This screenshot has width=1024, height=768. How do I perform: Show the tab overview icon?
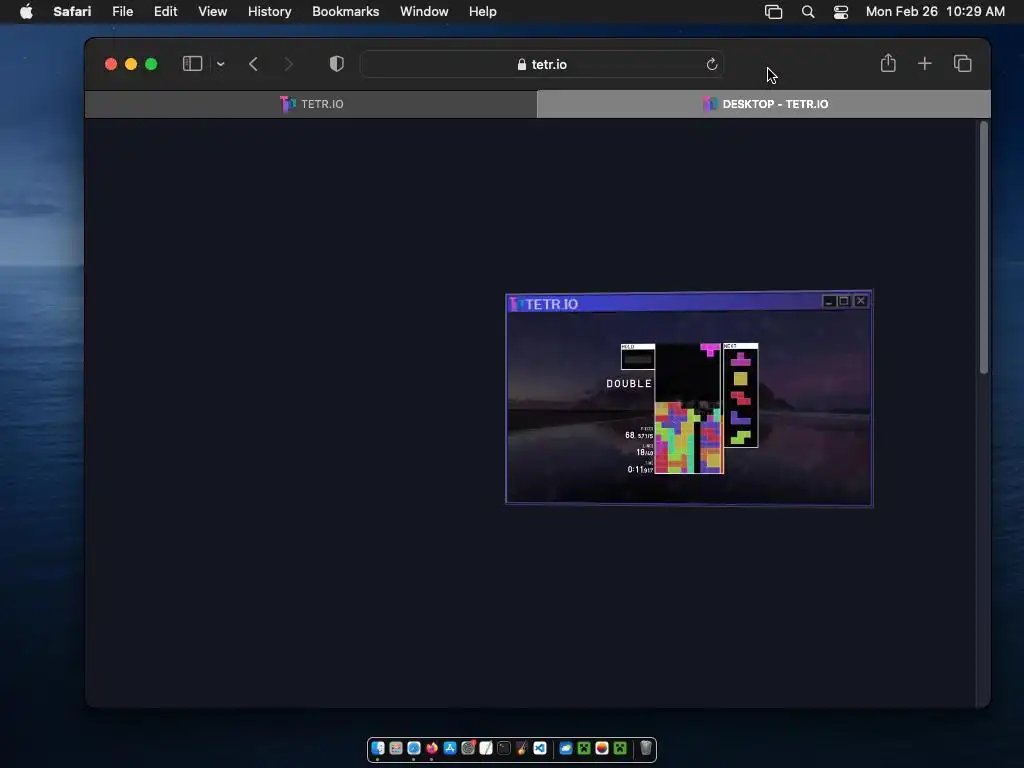(x=963, y=63)
